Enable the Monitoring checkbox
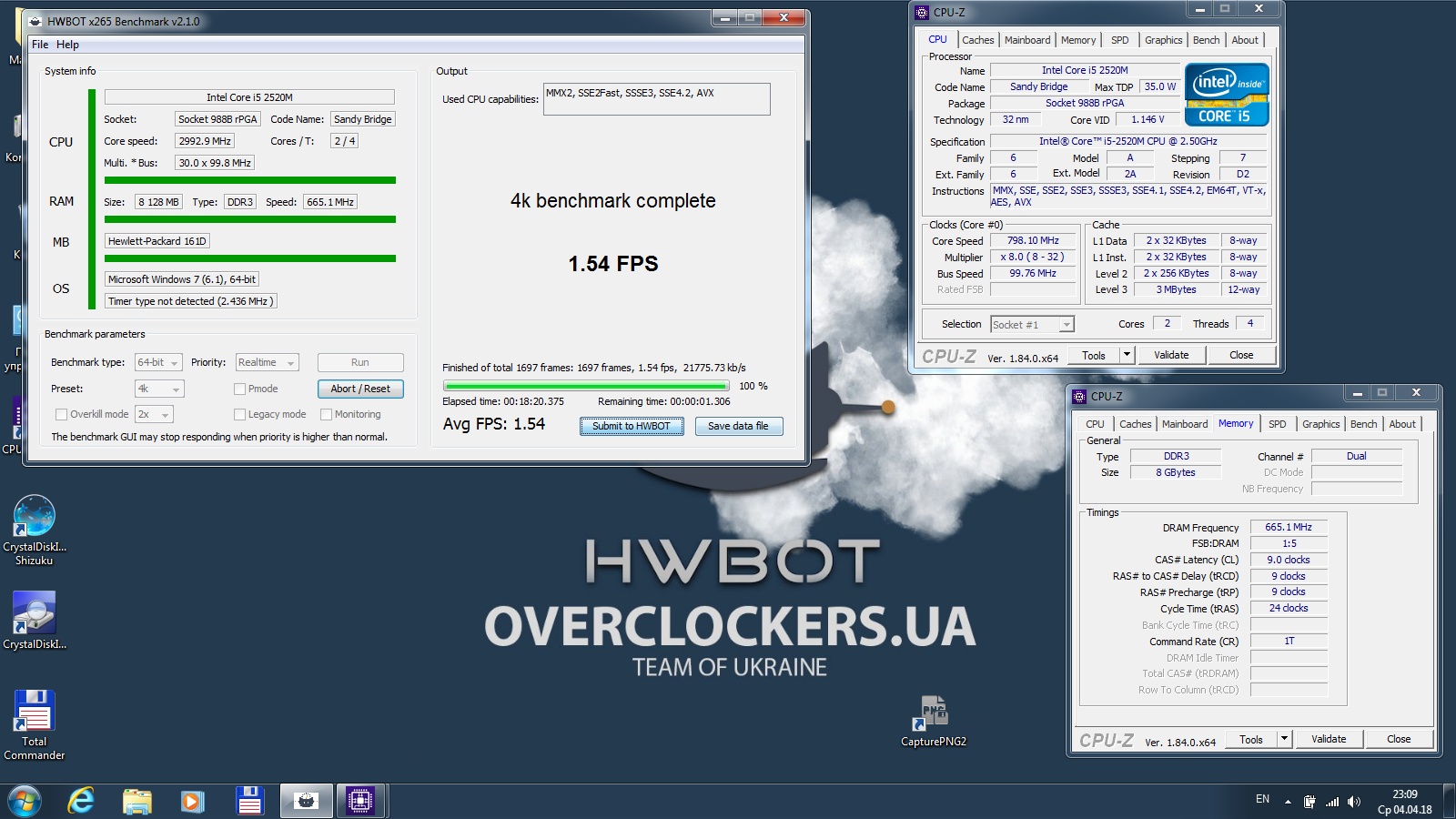The height and width of the screenshot is (819, 1456). point(326,414)
